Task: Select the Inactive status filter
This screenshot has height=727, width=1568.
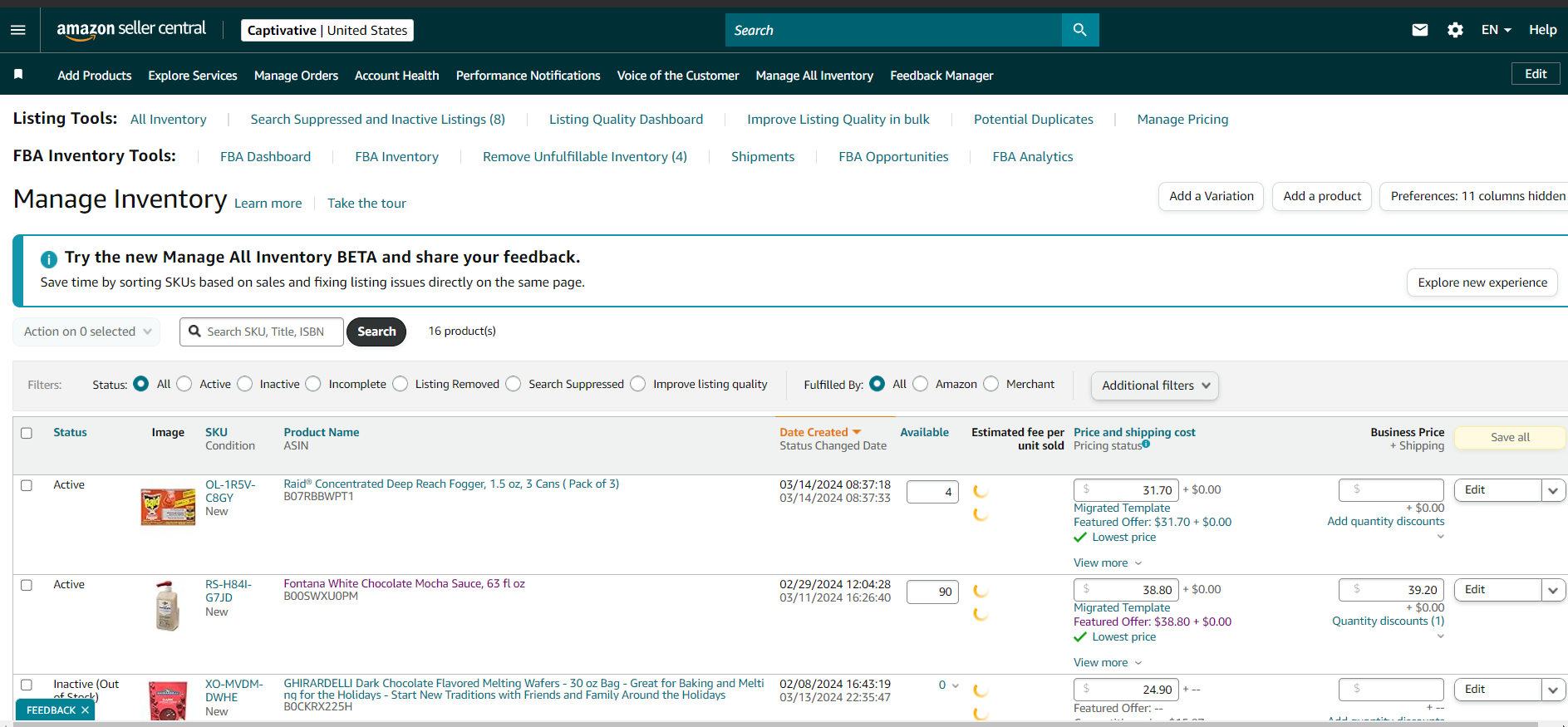Action: [x=244, y=384]
